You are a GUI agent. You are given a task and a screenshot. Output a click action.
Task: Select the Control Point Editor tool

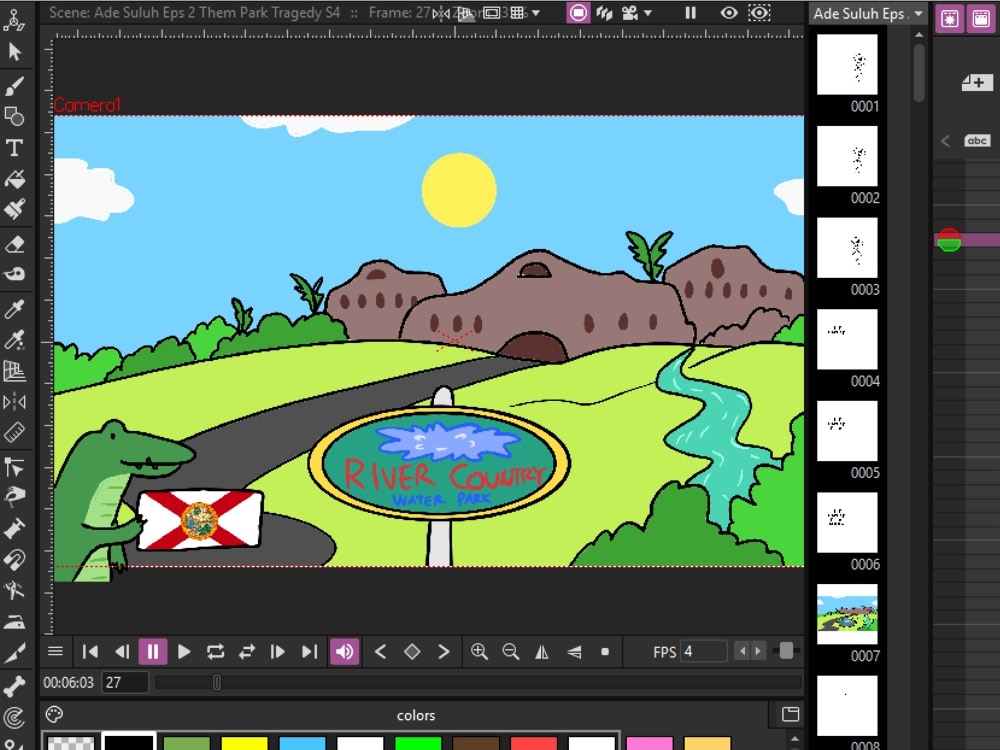tap(14, 467)
